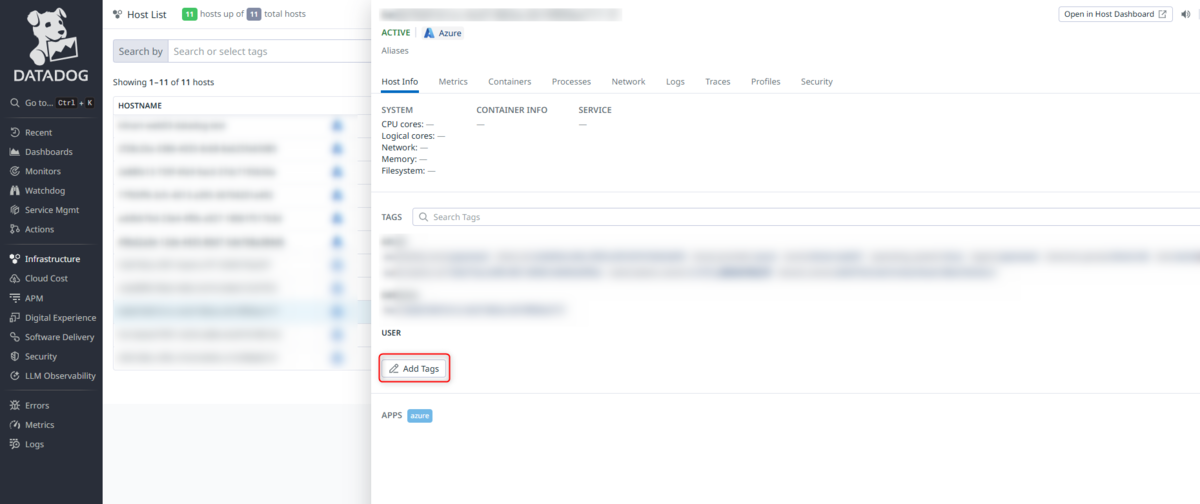Click the ACTIVE status label
The image size is (1200, 504).
(x=395, y=33)
